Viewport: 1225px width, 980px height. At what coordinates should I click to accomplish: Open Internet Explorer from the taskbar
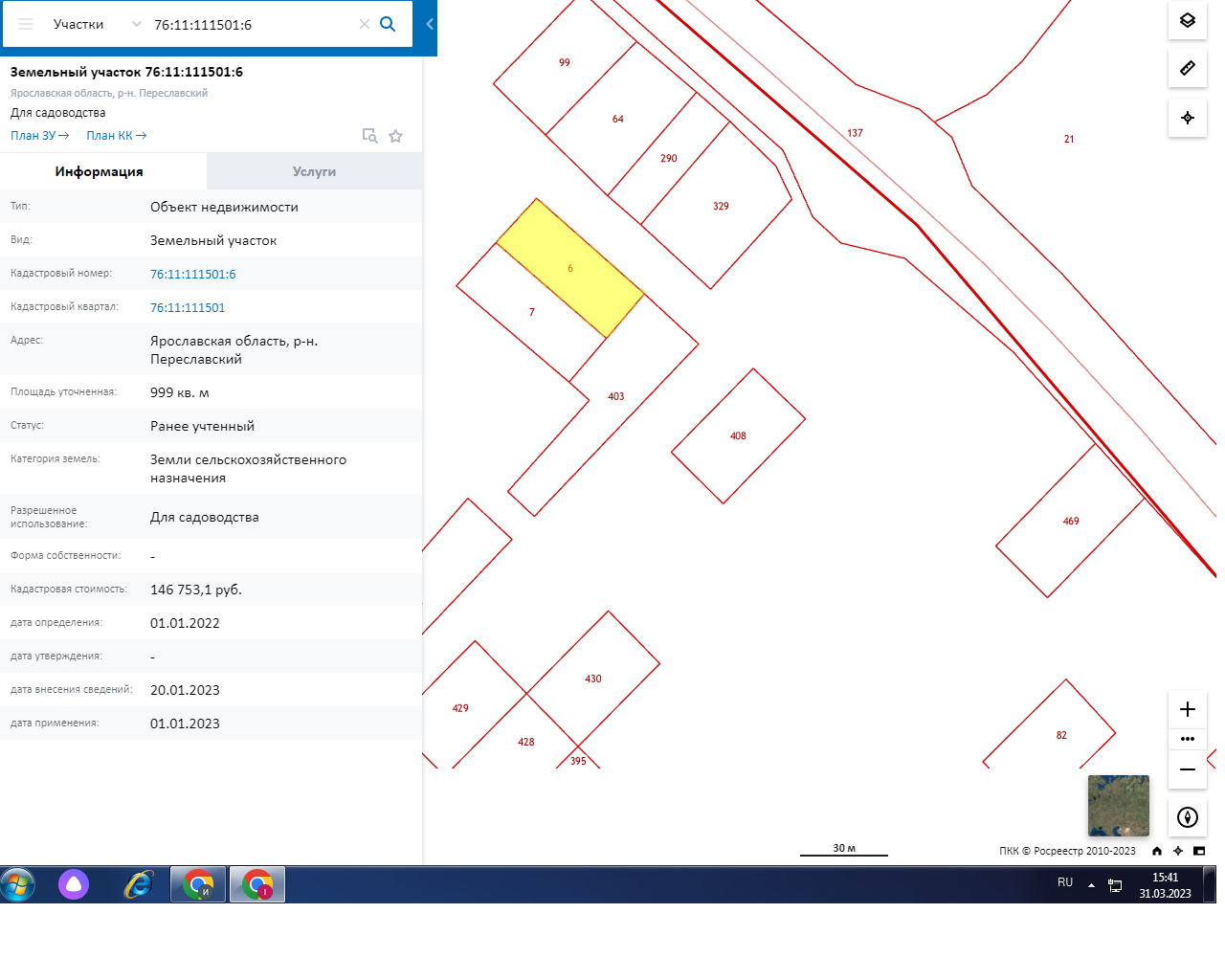[139, 884]
